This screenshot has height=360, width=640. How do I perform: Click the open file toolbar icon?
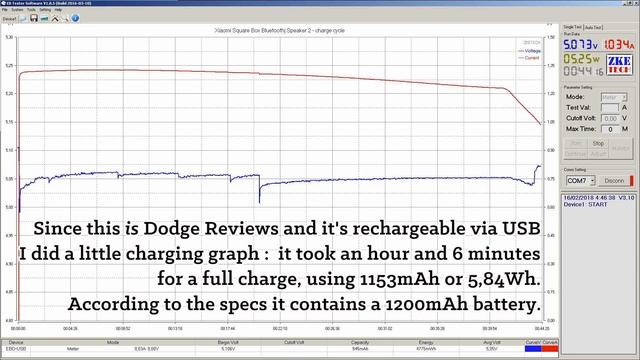coord(23,18)
